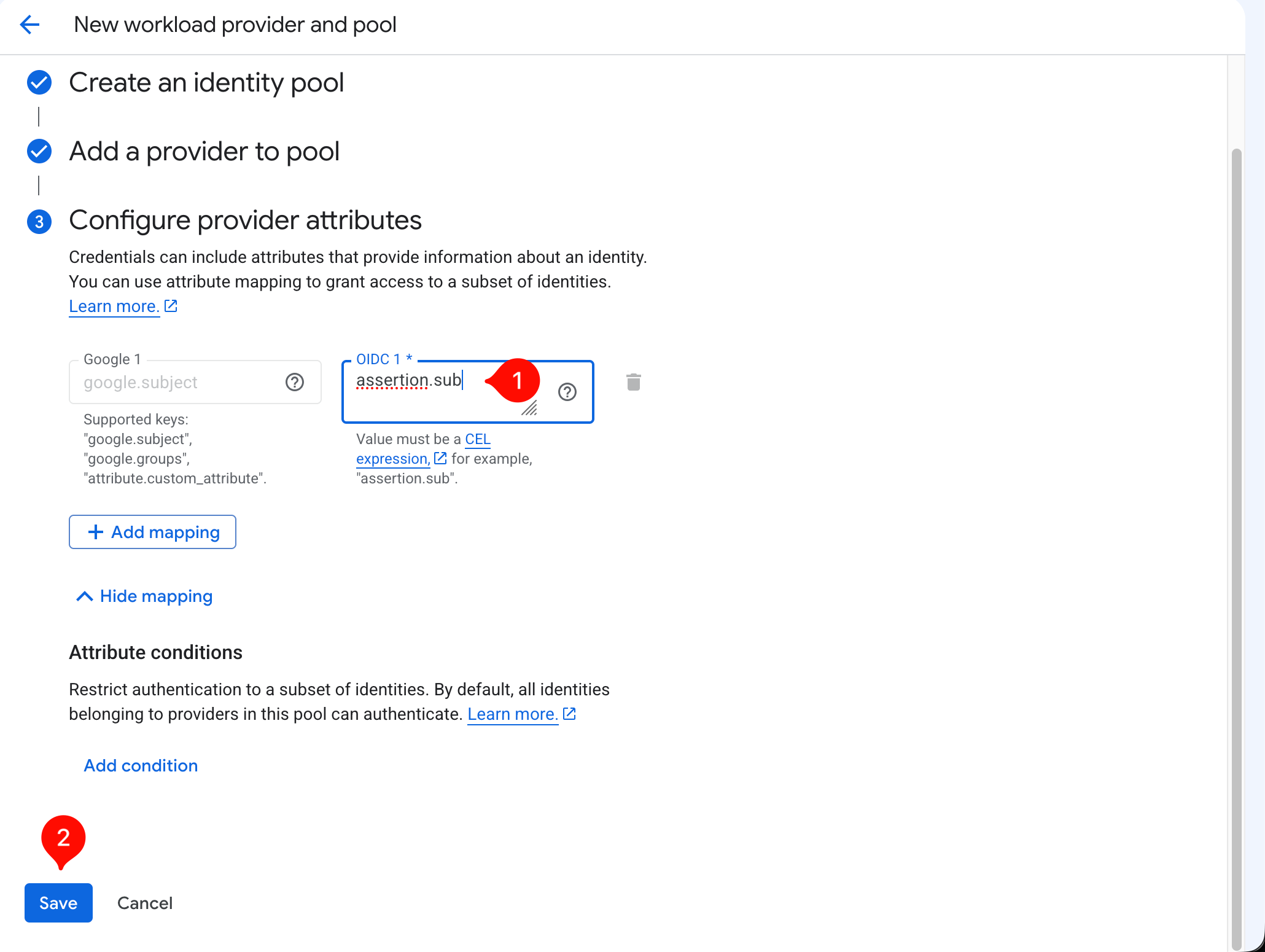1265x952 pixels.
Task: Click the back arrow icon
Action: tap(29, 25)
